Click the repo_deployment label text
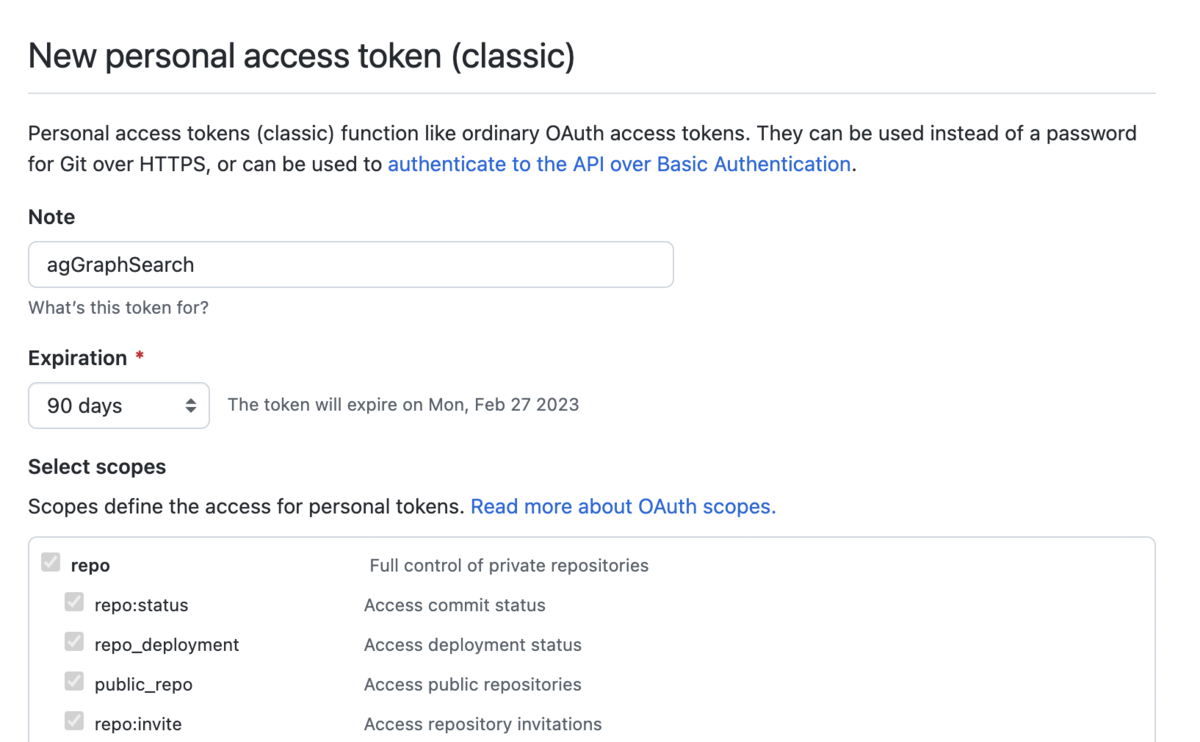The height and width of the screenshot is (742, 1200). 166,645
